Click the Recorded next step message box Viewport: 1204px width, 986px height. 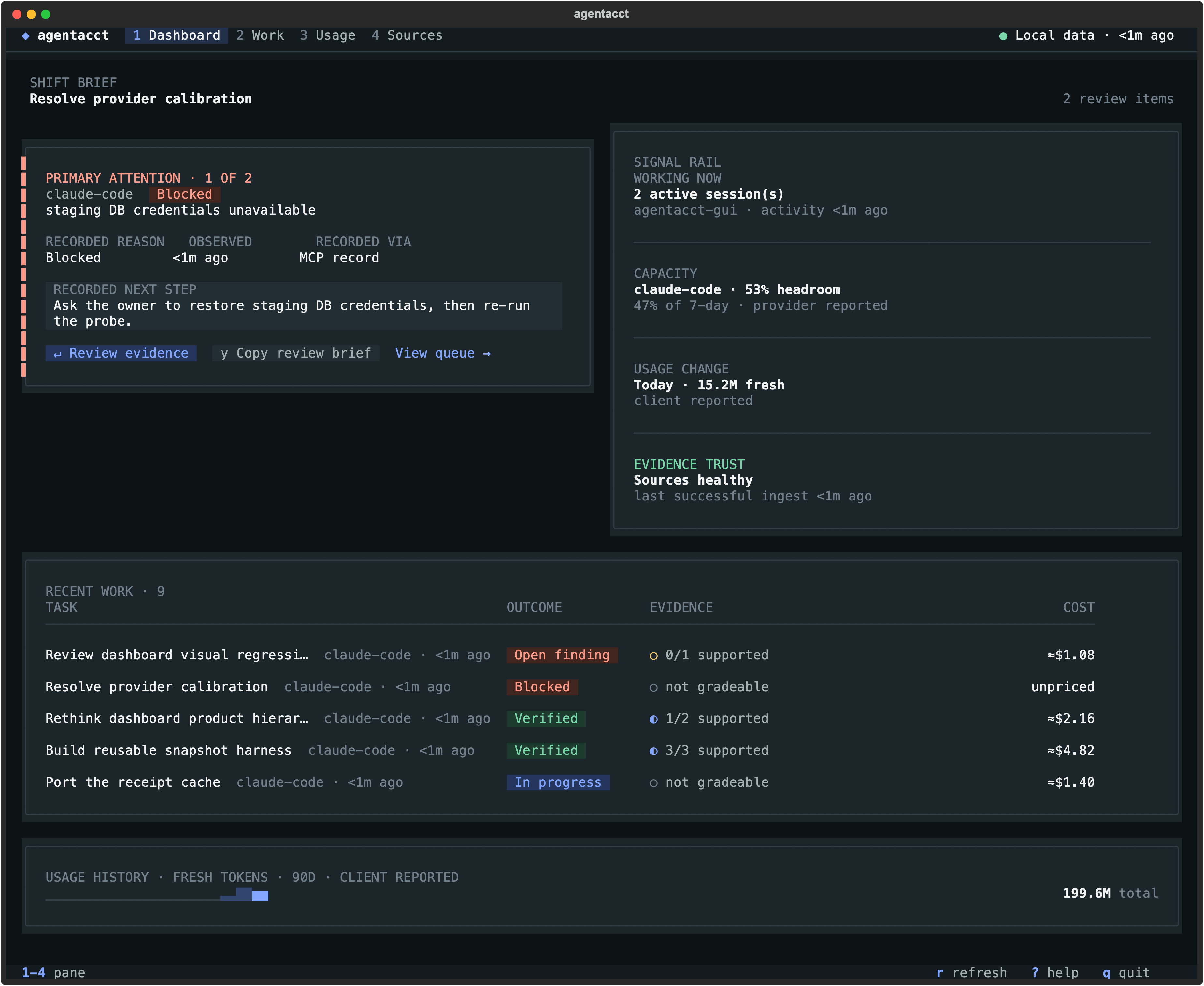pyautogui.click(x=303, y=305)
